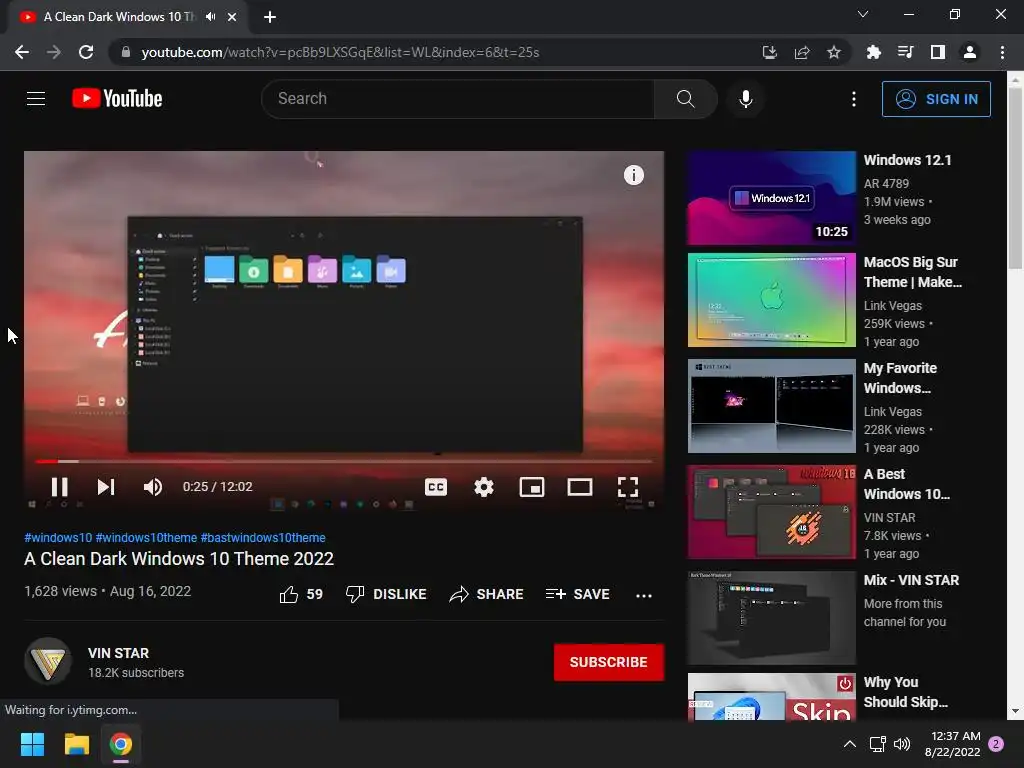
Task: Open more actions ellipsis below video
Action: coord(643,595)
